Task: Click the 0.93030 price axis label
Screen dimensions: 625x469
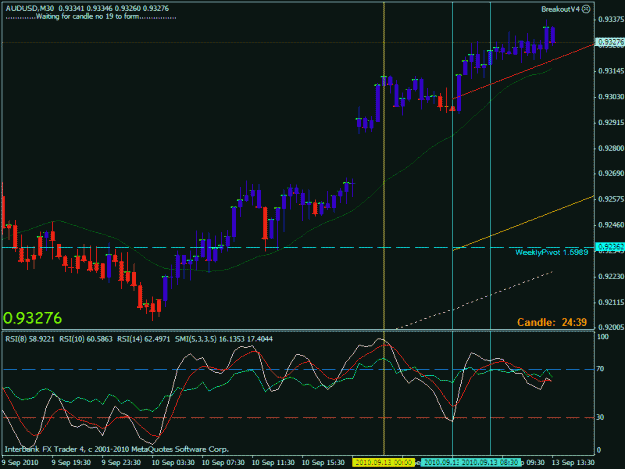Action: click(x=611, y=97)
